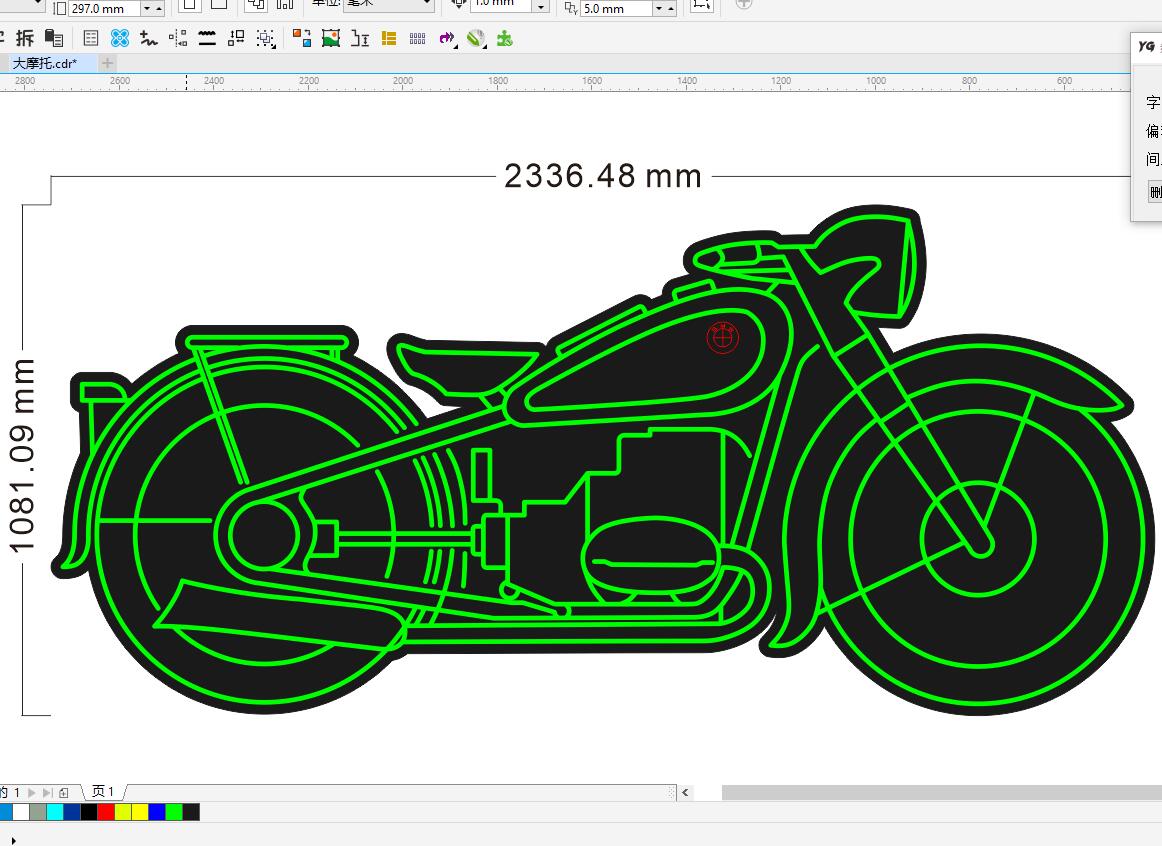Pick the bright blue swatch next to green
1162x846 pixels.
coord(157,812)
